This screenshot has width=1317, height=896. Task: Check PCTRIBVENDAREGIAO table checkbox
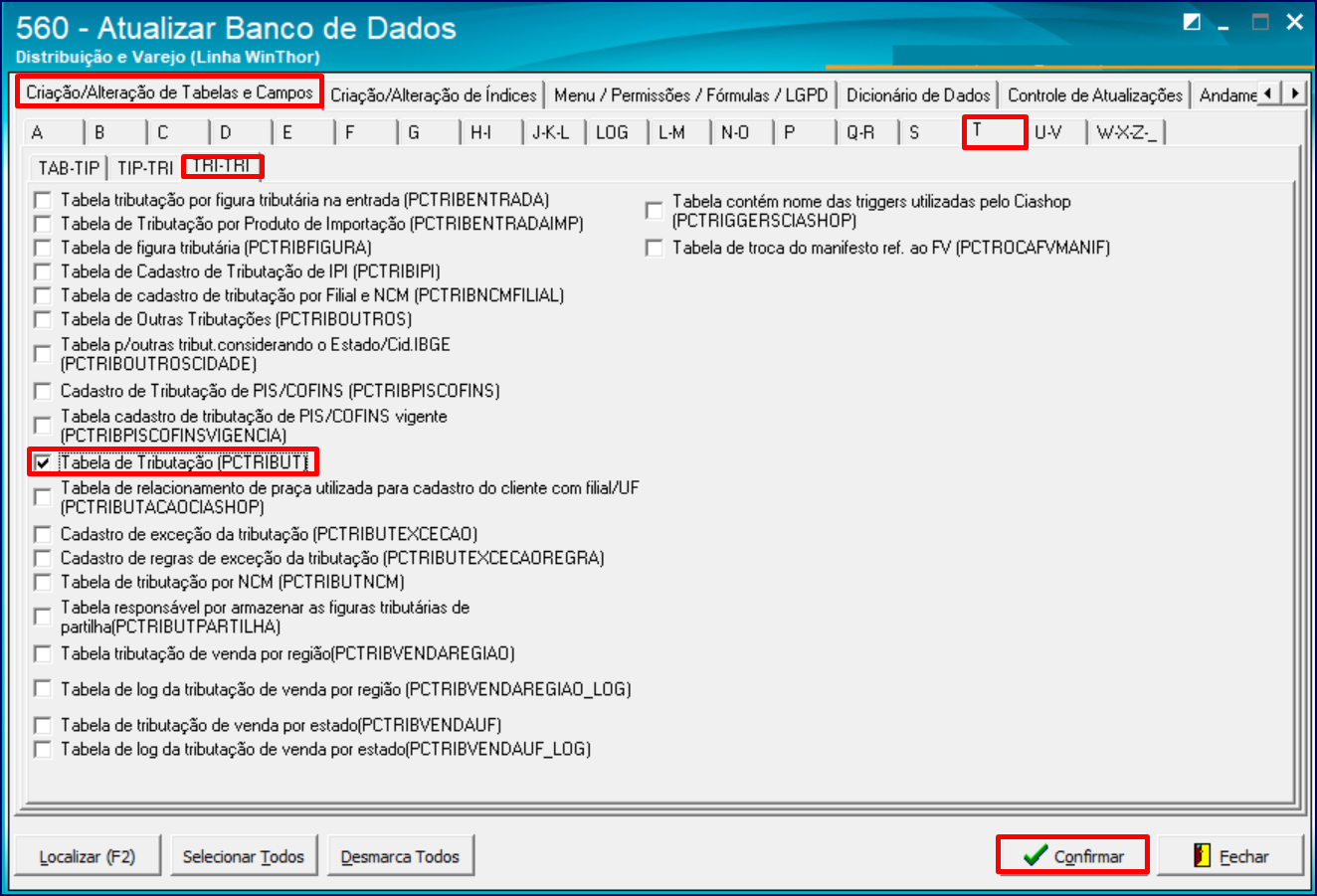coord(43,653)
